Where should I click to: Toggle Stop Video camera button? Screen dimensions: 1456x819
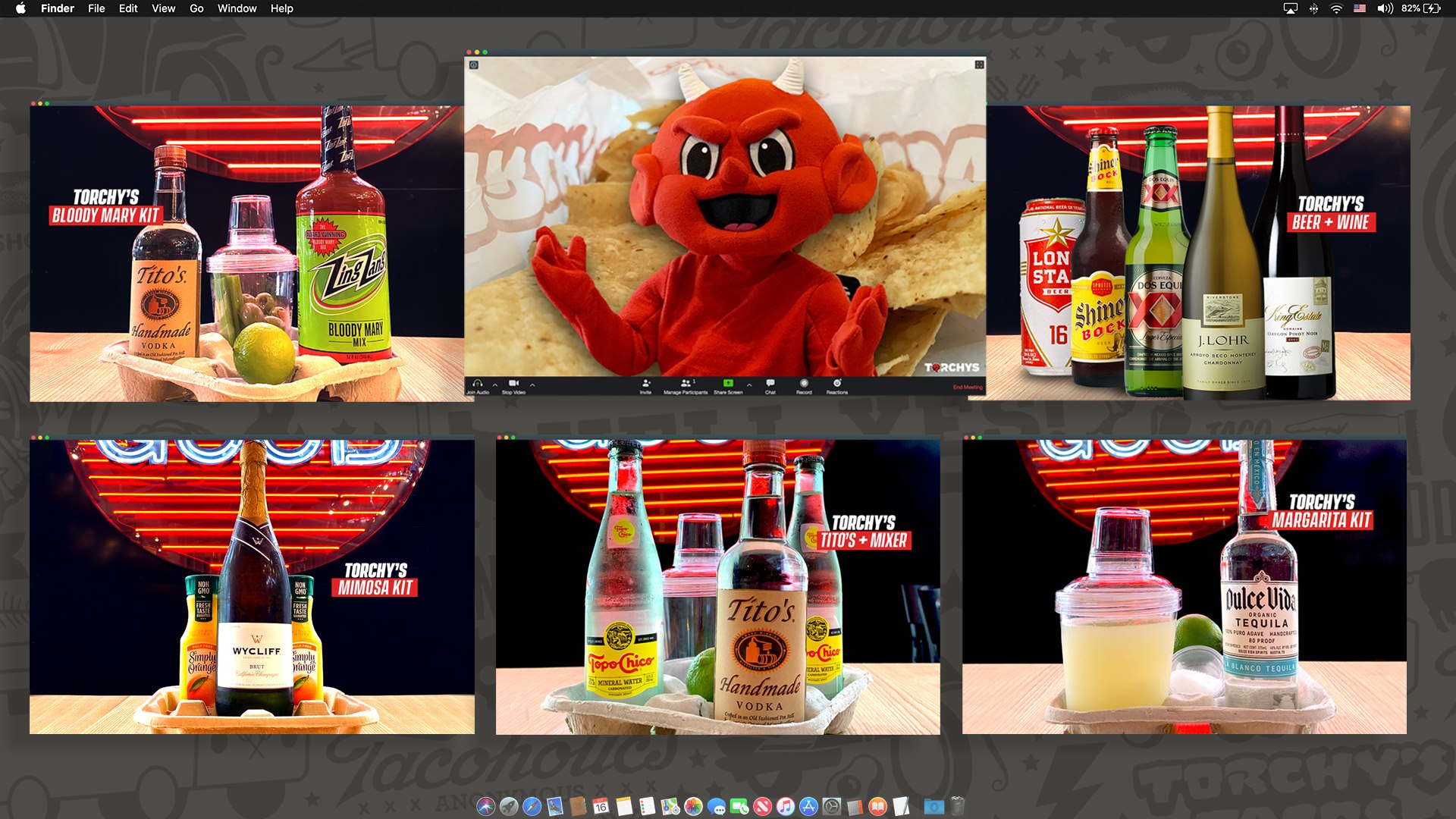coord(513,384)
